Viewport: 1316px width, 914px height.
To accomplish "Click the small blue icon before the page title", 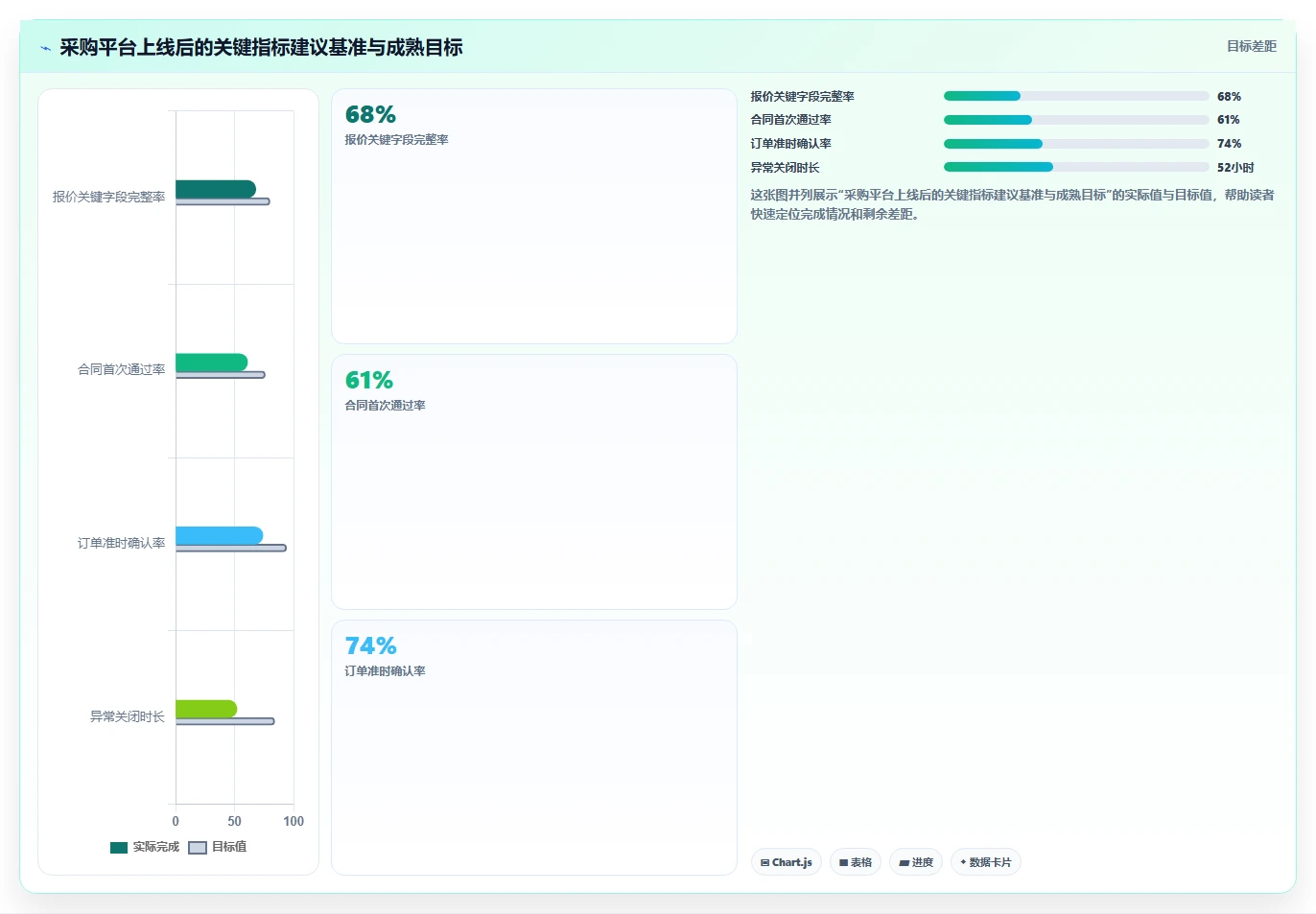I will point(45,48).
